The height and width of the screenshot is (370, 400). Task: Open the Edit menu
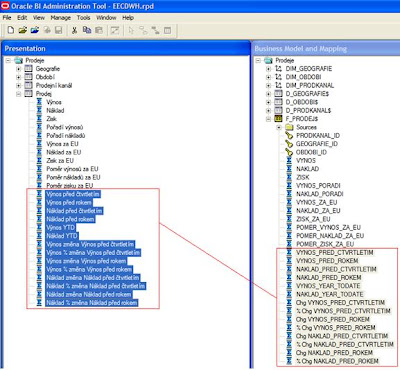pos(22,17)
